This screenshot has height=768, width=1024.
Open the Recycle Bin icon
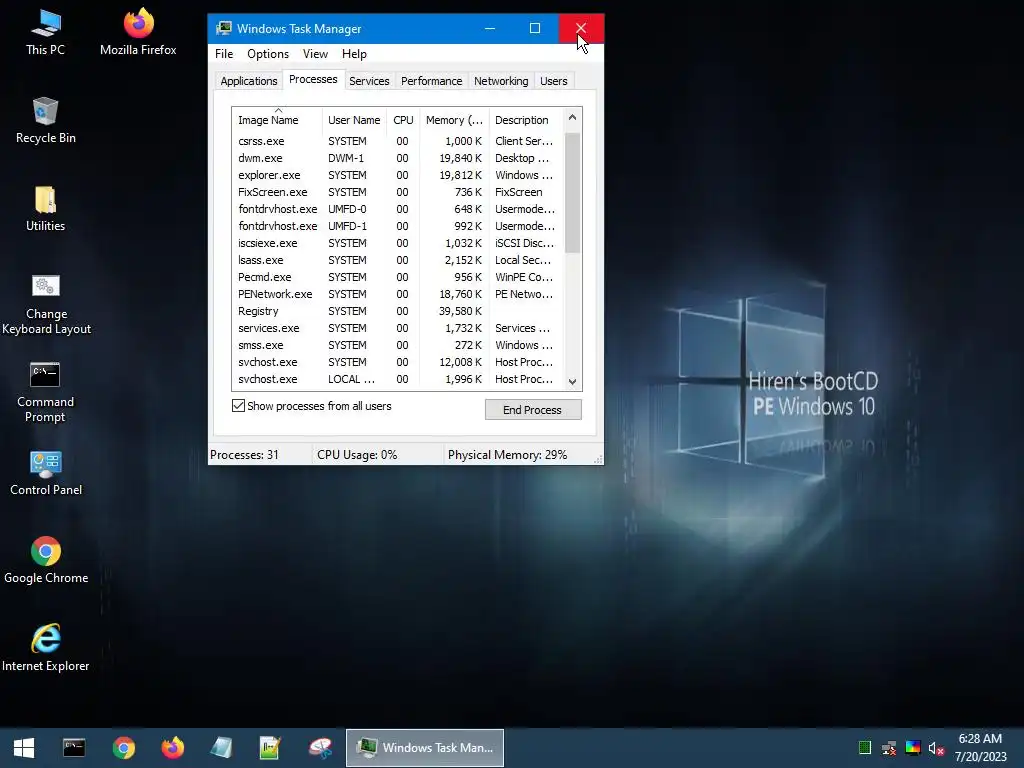45,121
